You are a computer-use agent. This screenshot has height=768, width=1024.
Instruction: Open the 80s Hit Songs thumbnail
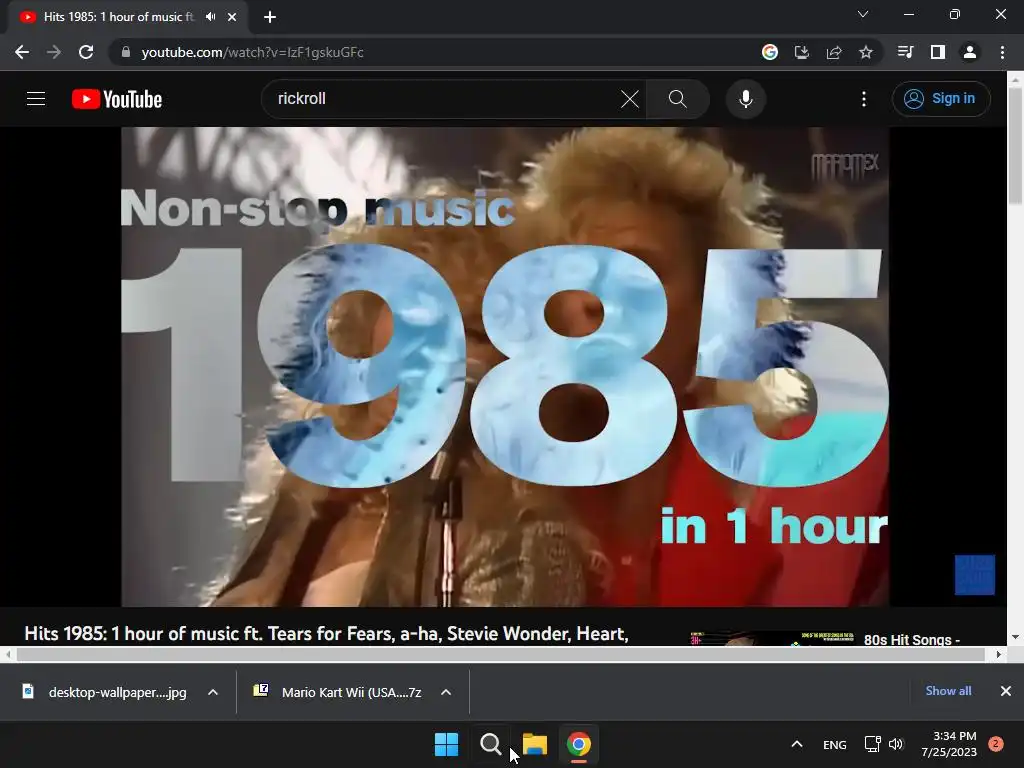click(x=772, y=639)
